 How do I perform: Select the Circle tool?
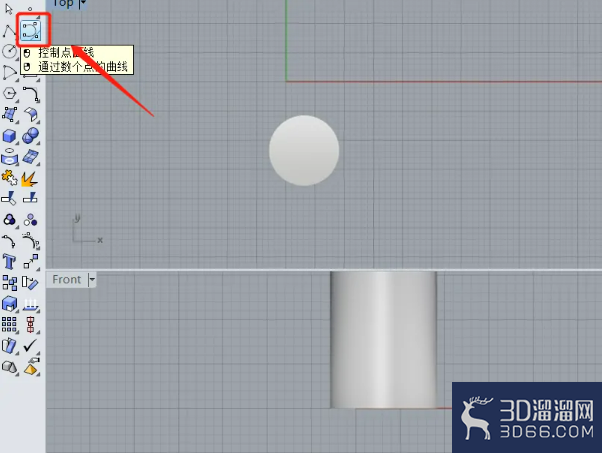tap(9, 51)
